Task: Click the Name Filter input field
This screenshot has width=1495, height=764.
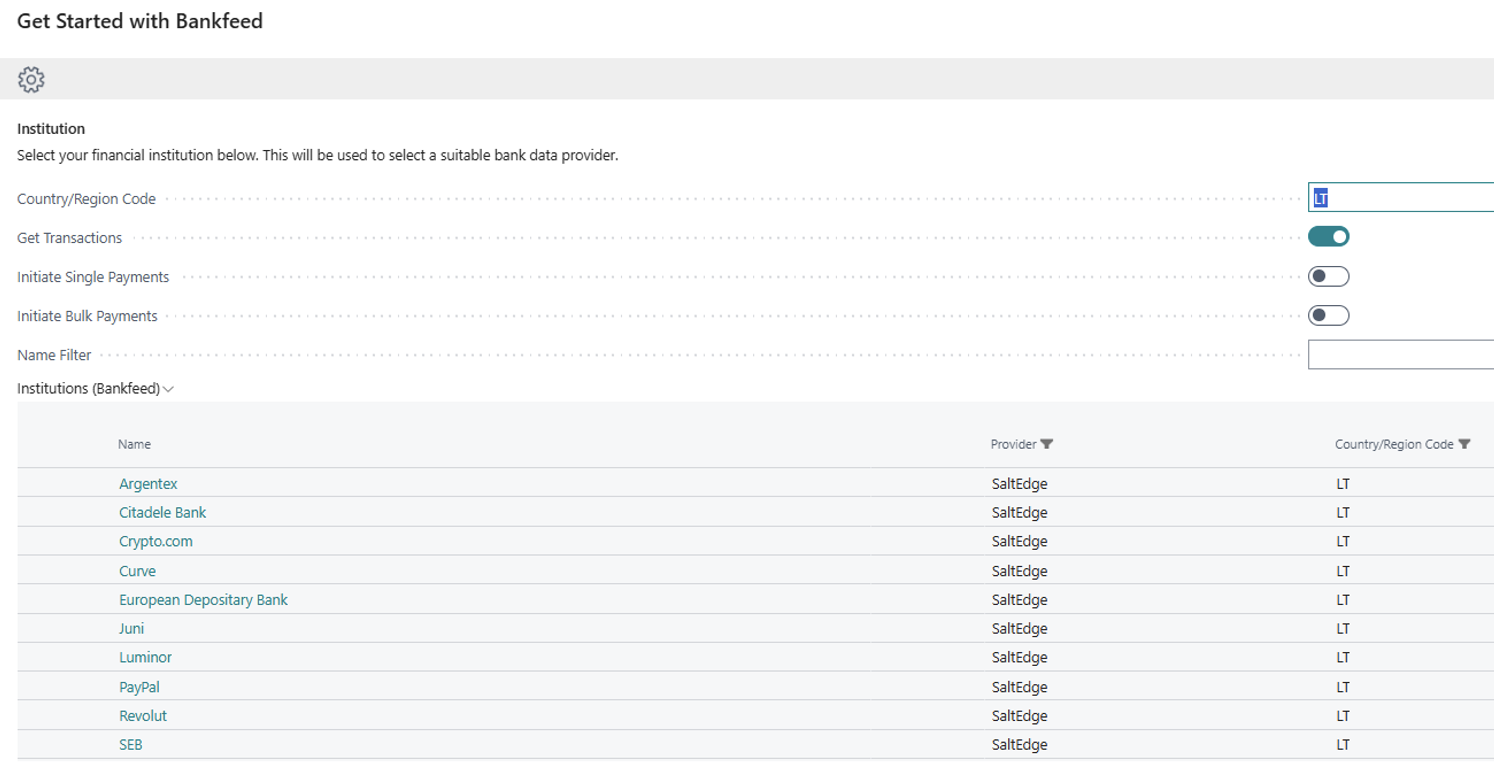Action: point(1401,354)
